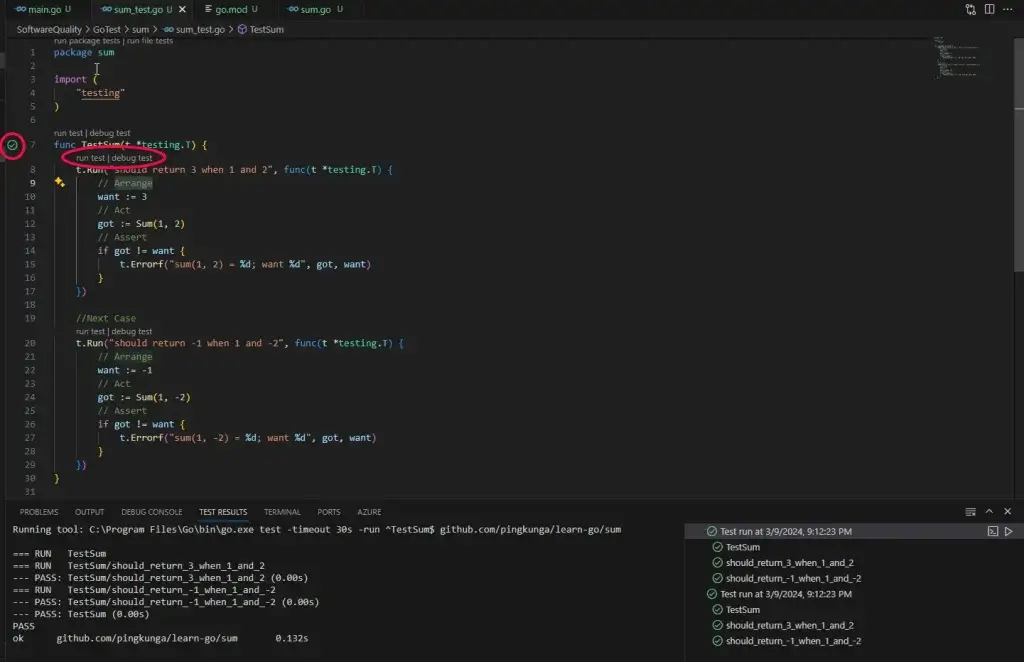Close the sum_test.go editor tab
The image size is (1024, 662).
[182, 9]
